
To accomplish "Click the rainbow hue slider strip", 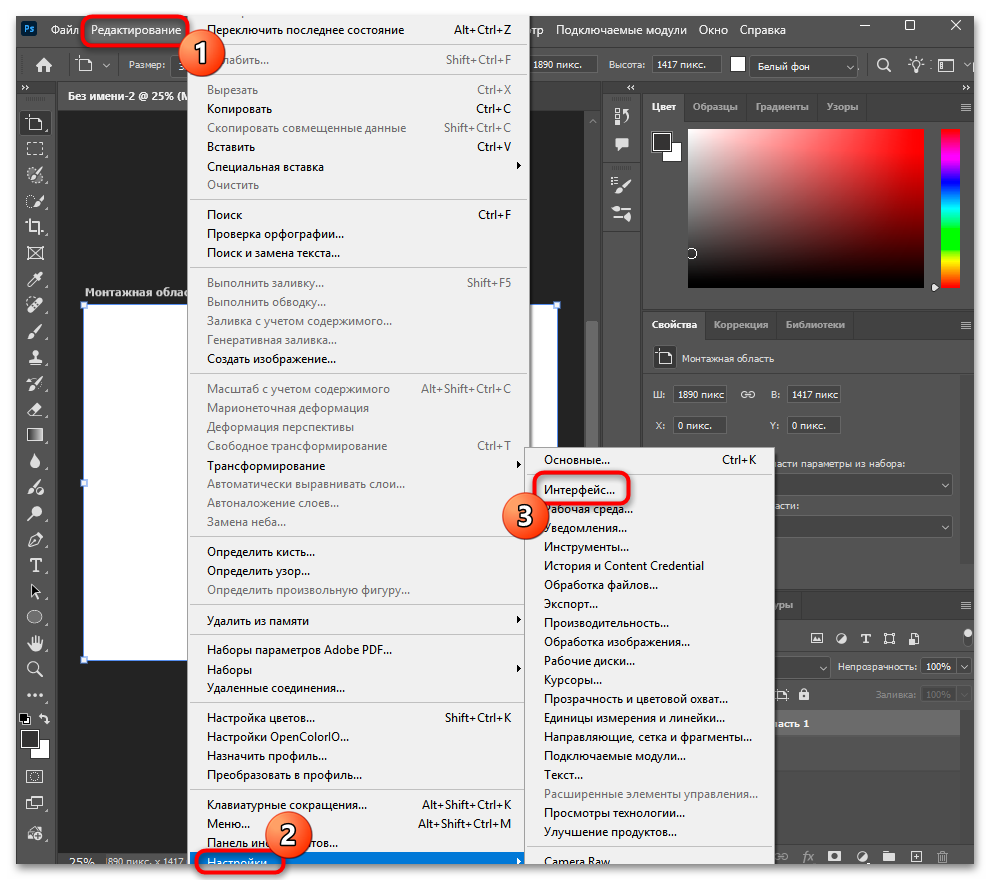I will point(949,208).
